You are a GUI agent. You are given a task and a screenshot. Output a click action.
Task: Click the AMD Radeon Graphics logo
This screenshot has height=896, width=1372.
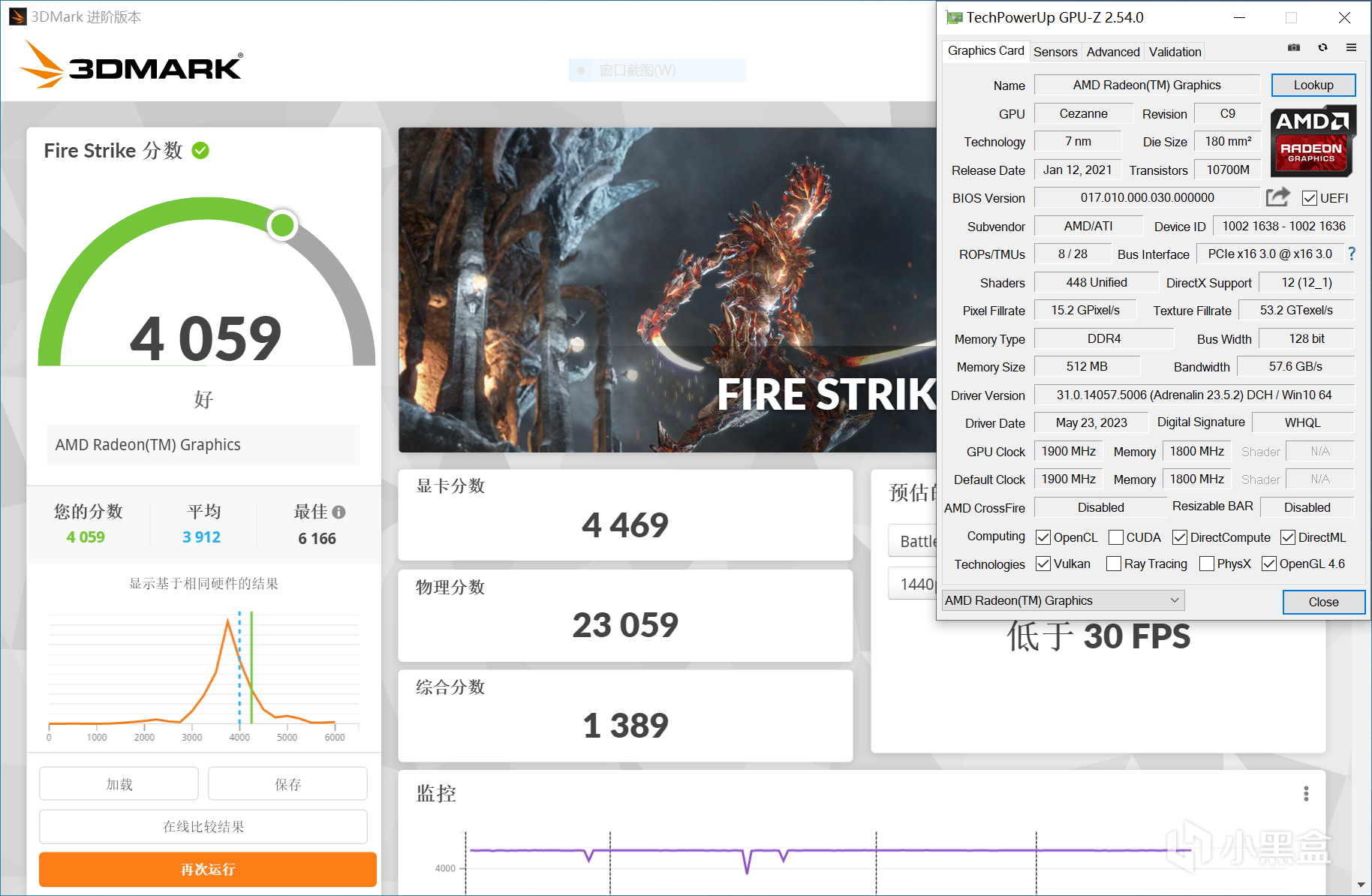click(x=1312, y=142)
